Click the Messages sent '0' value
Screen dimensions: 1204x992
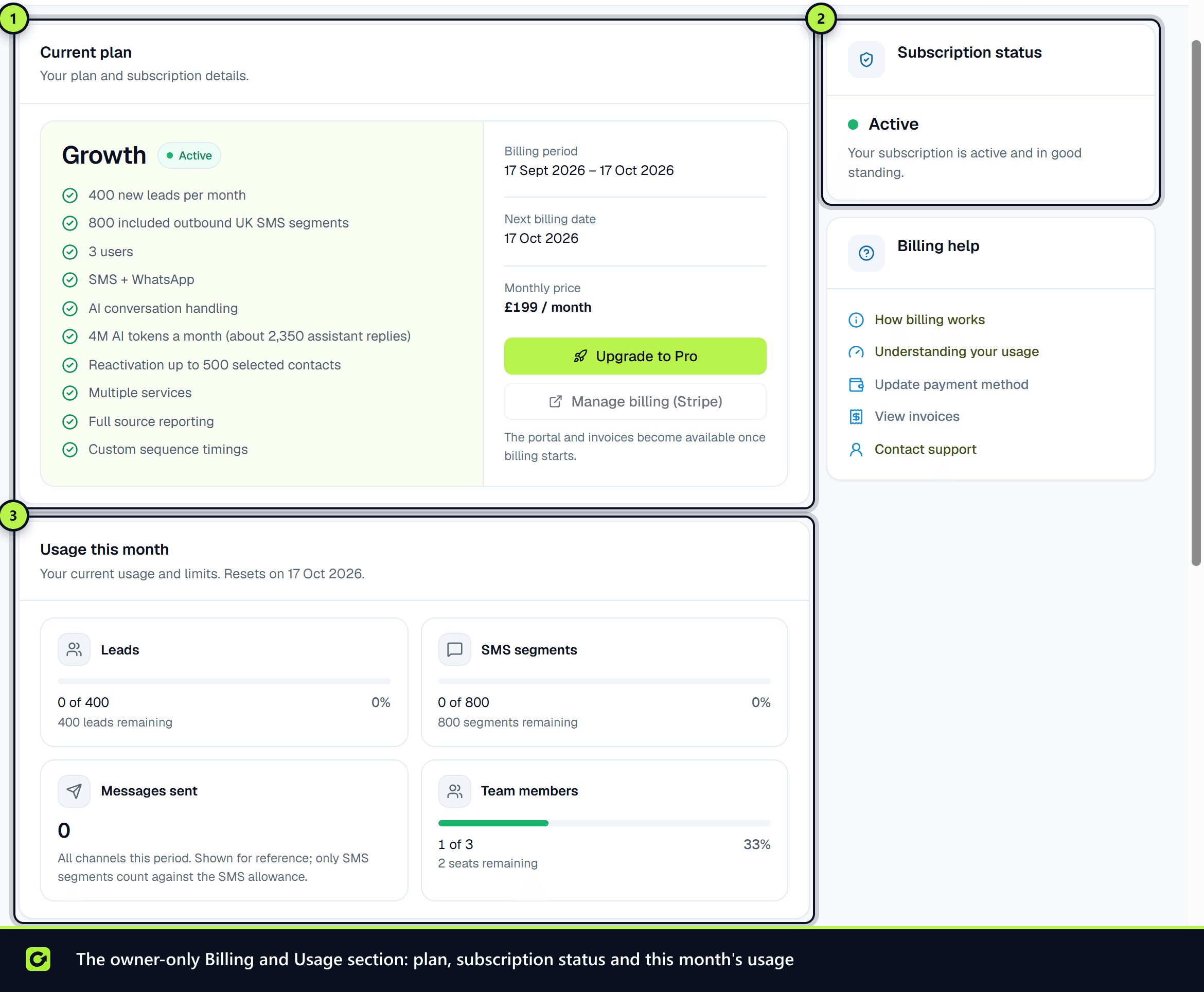(x=64, y=830)
